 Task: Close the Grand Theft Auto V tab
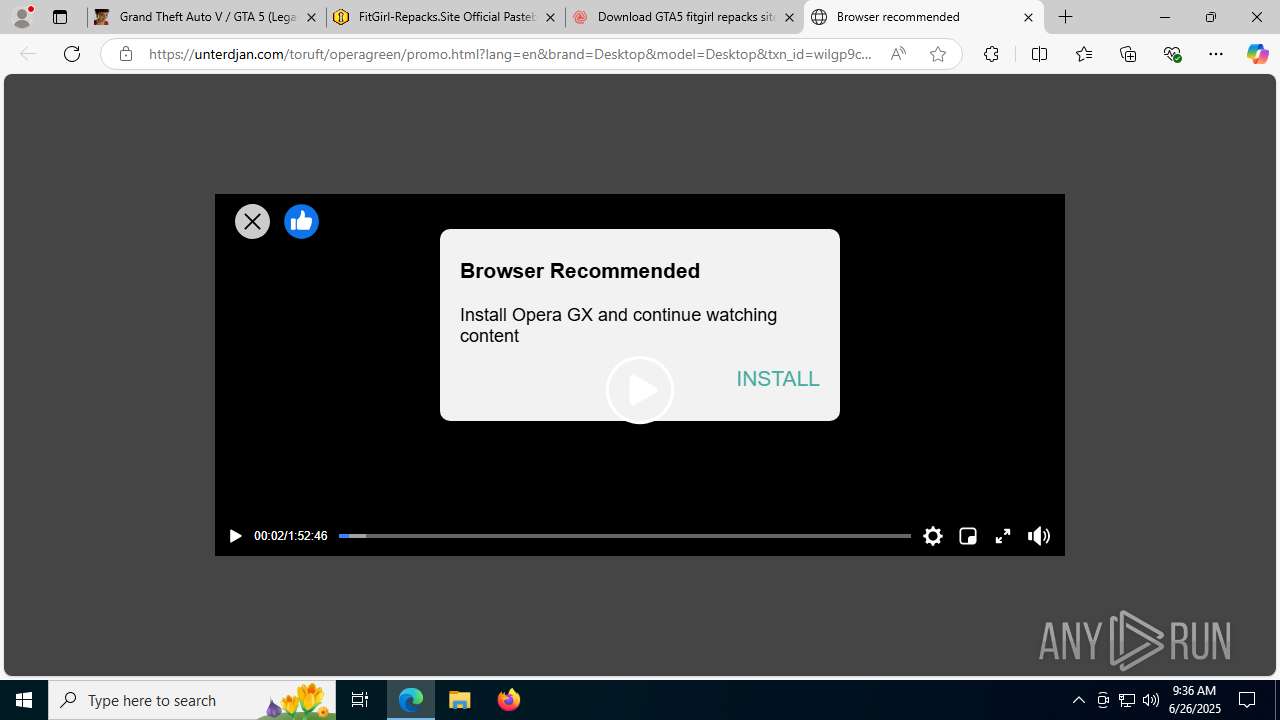click(311, 17)
